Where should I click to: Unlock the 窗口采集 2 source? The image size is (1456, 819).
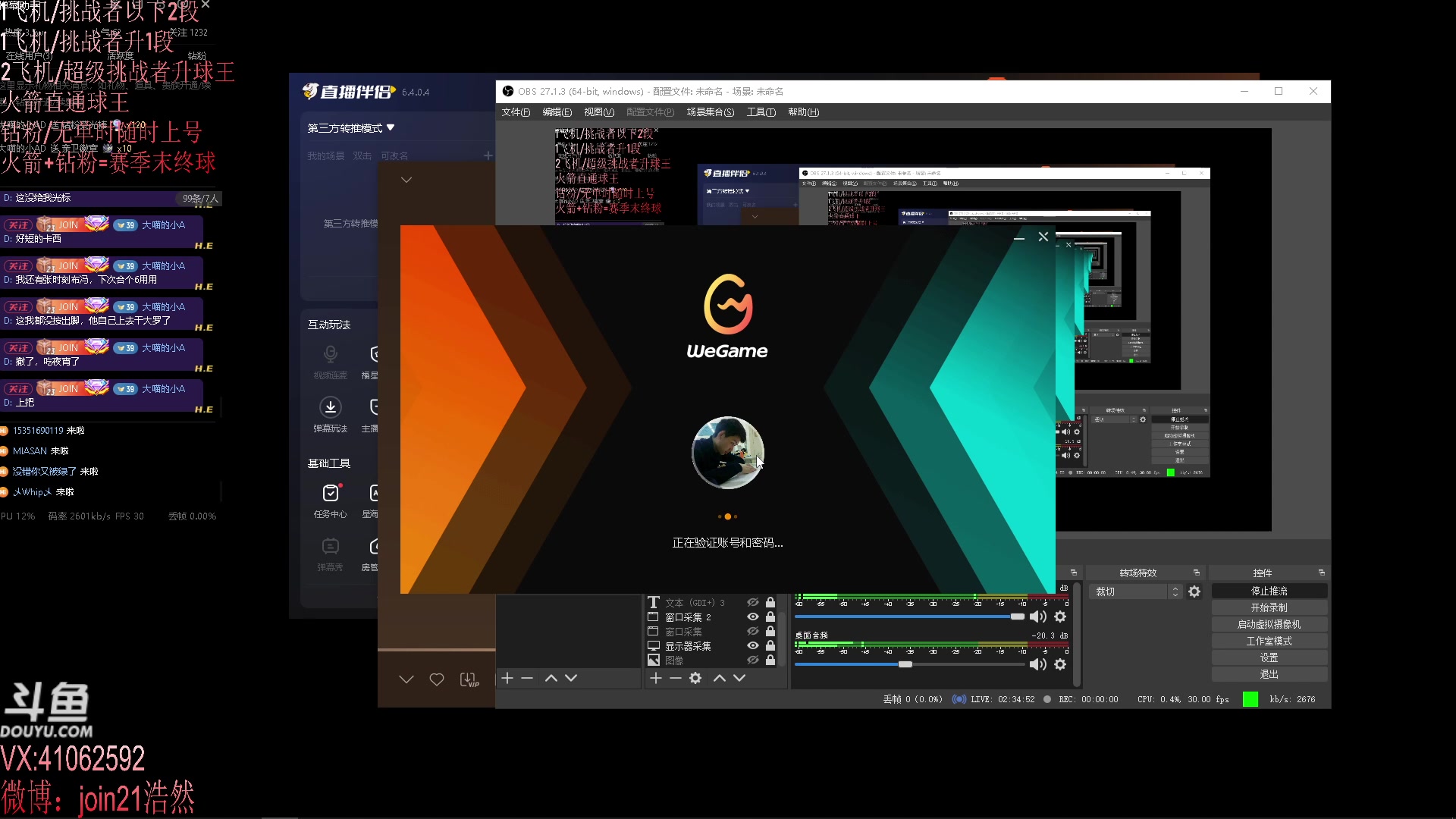tap(770, 617)
